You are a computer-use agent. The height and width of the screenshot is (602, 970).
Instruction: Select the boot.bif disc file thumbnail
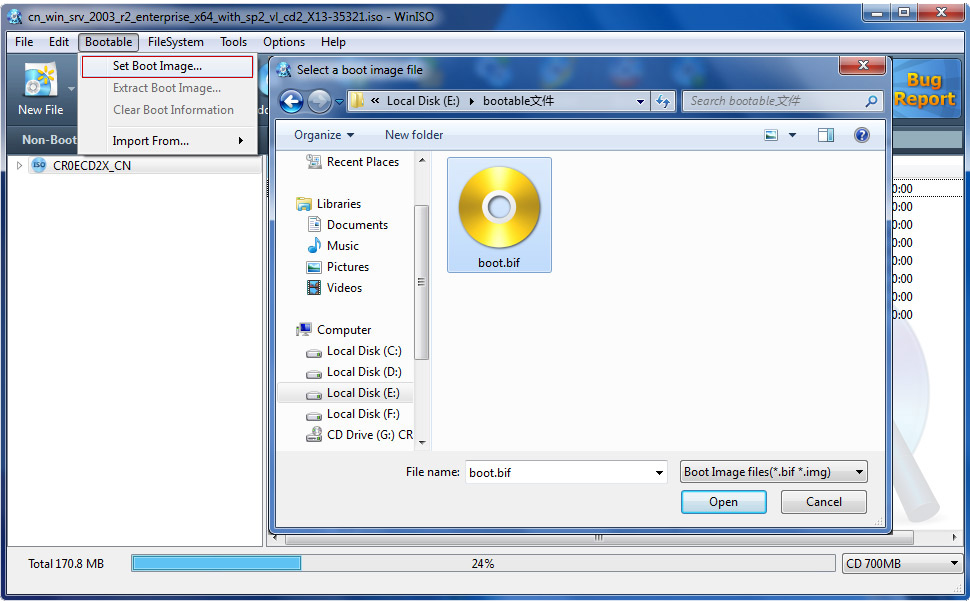coord(499,214)
